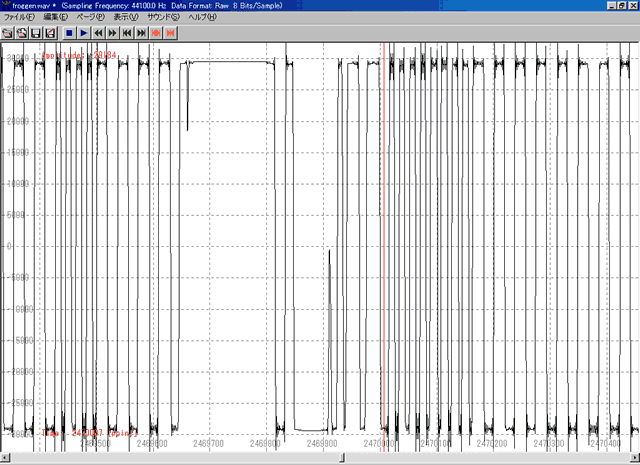Image resolution: width=640 pixels, height=465 pixels.
Task: Click the horizontal scrollbar thumb at bottom
Action: click(x=343, y=458)
